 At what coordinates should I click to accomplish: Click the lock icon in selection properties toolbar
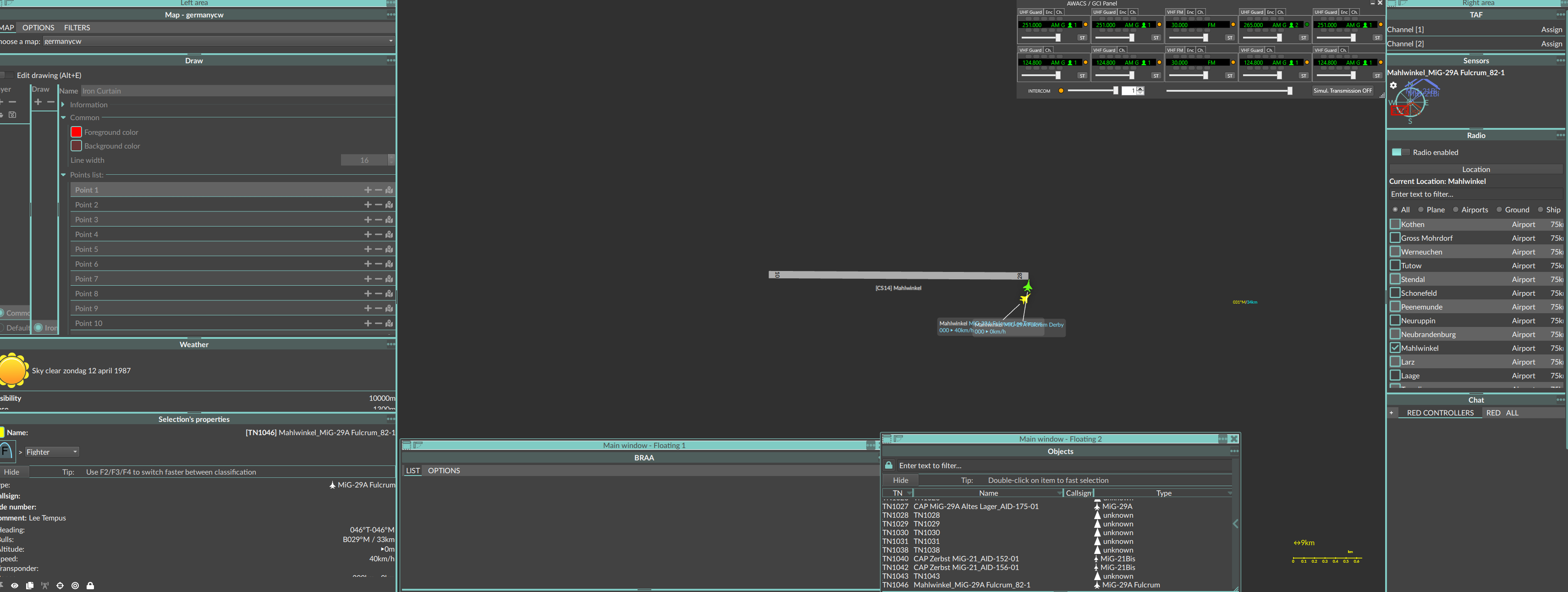(90, 585)
